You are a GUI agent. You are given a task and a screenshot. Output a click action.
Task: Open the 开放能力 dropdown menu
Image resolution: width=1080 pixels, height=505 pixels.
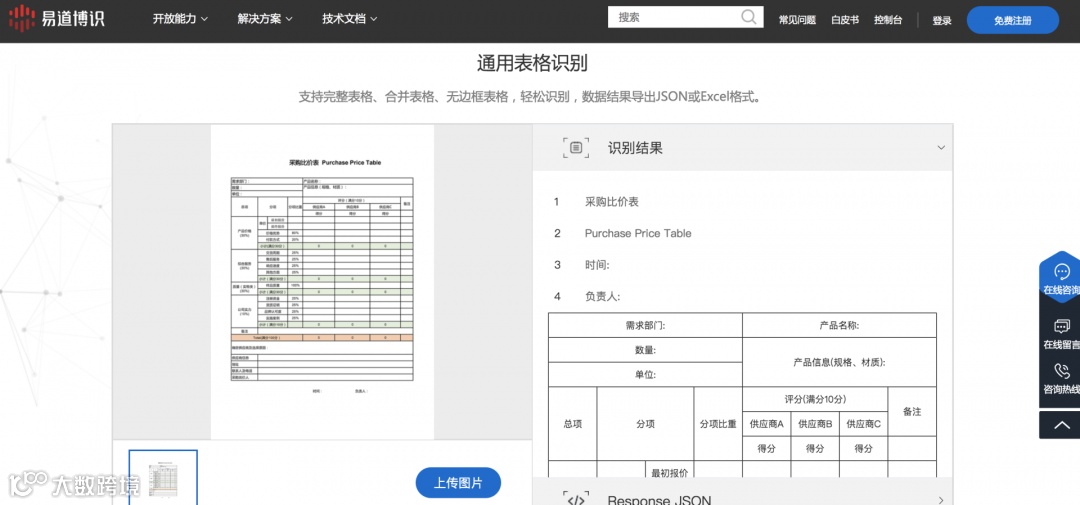pyautogui.click(x=180, y=19)
